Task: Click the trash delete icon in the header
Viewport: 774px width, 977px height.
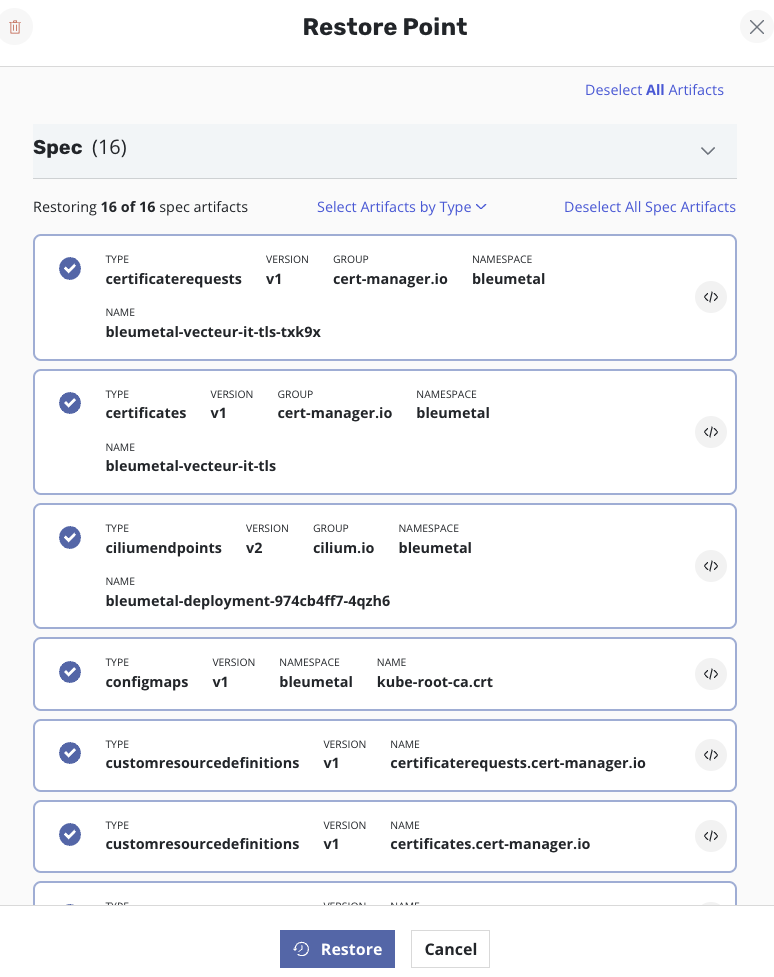Action: tap(15, 27)
